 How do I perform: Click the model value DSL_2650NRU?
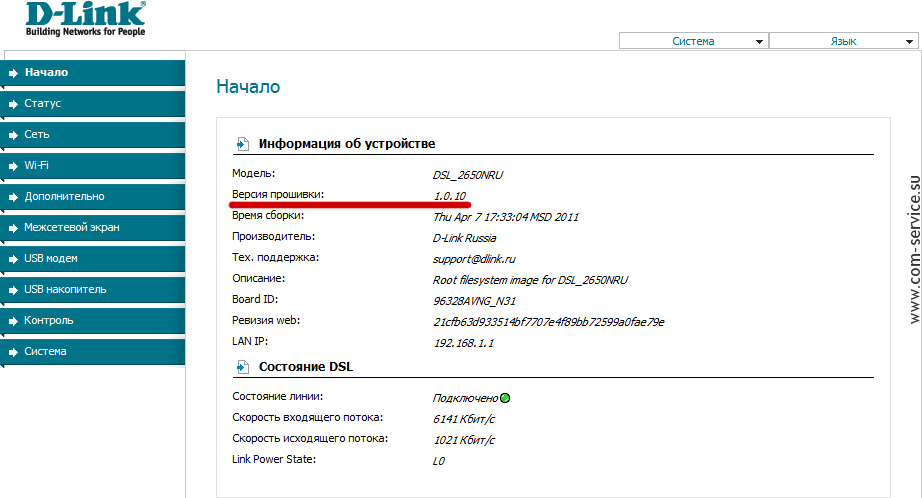468,175
